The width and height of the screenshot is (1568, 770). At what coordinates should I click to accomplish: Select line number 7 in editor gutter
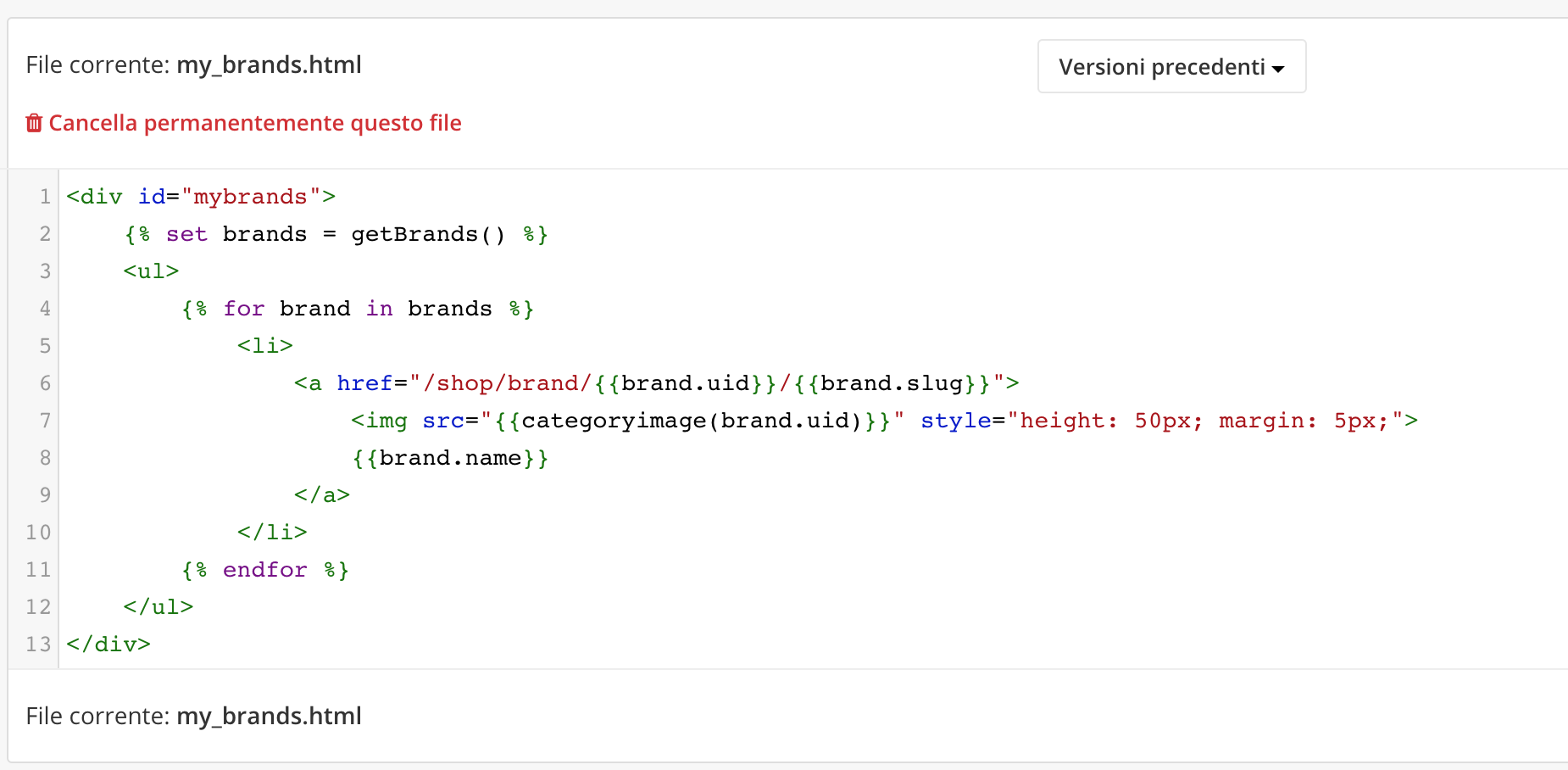point(44,421)
